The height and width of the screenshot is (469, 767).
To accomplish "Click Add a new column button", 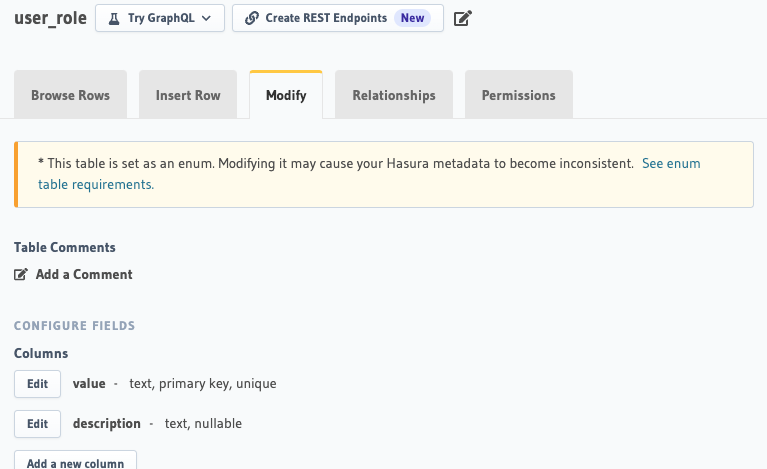I will tap(75, 460).
